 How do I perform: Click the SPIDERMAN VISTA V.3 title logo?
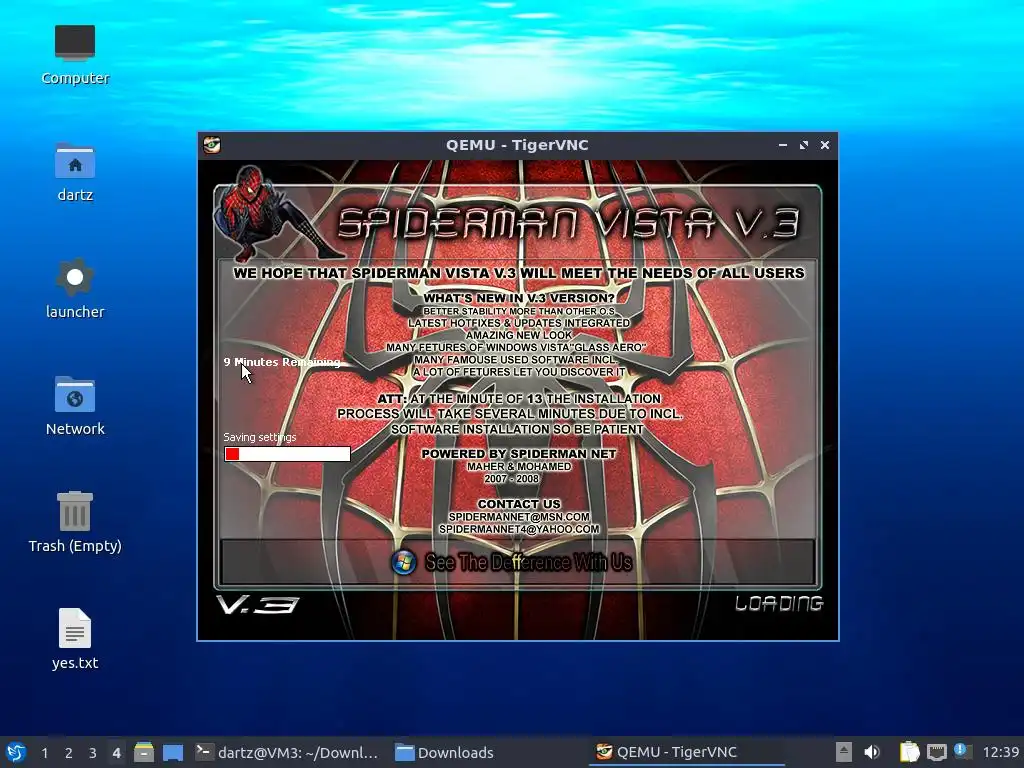tap(568, 223)
